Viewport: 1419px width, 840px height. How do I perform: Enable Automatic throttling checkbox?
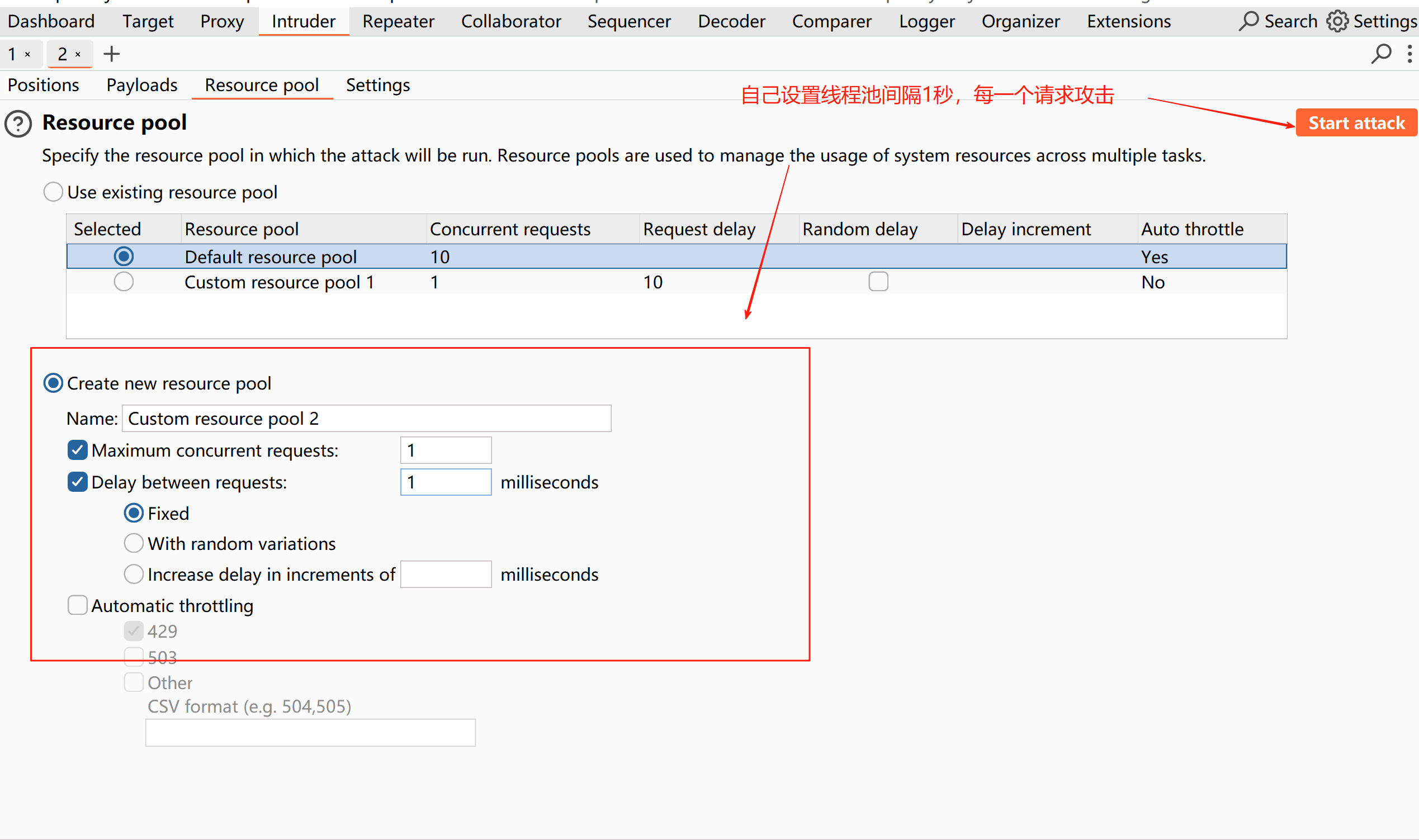point(78,605)
